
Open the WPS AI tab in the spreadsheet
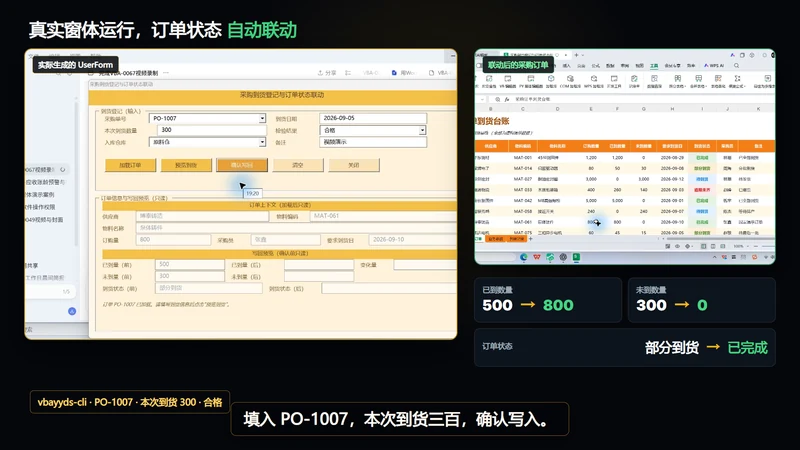click(714, 66)
